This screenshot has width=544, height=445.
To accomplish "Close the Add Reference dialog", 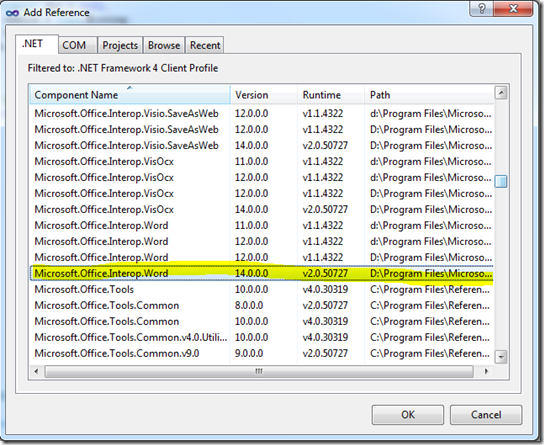I will point(513,8).
